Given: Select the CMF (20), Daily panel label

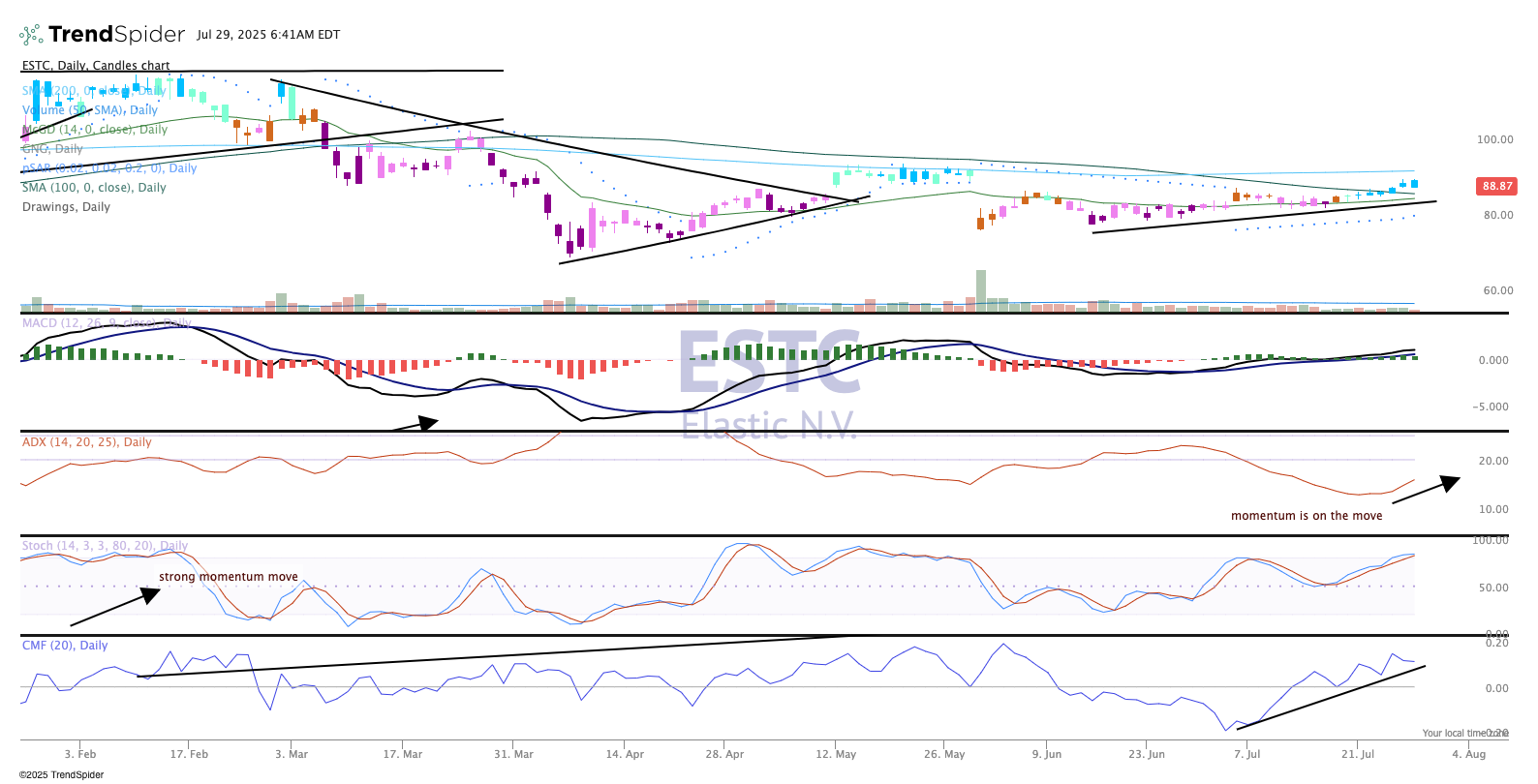Looking at the screenshot, I should pos(65,646).
